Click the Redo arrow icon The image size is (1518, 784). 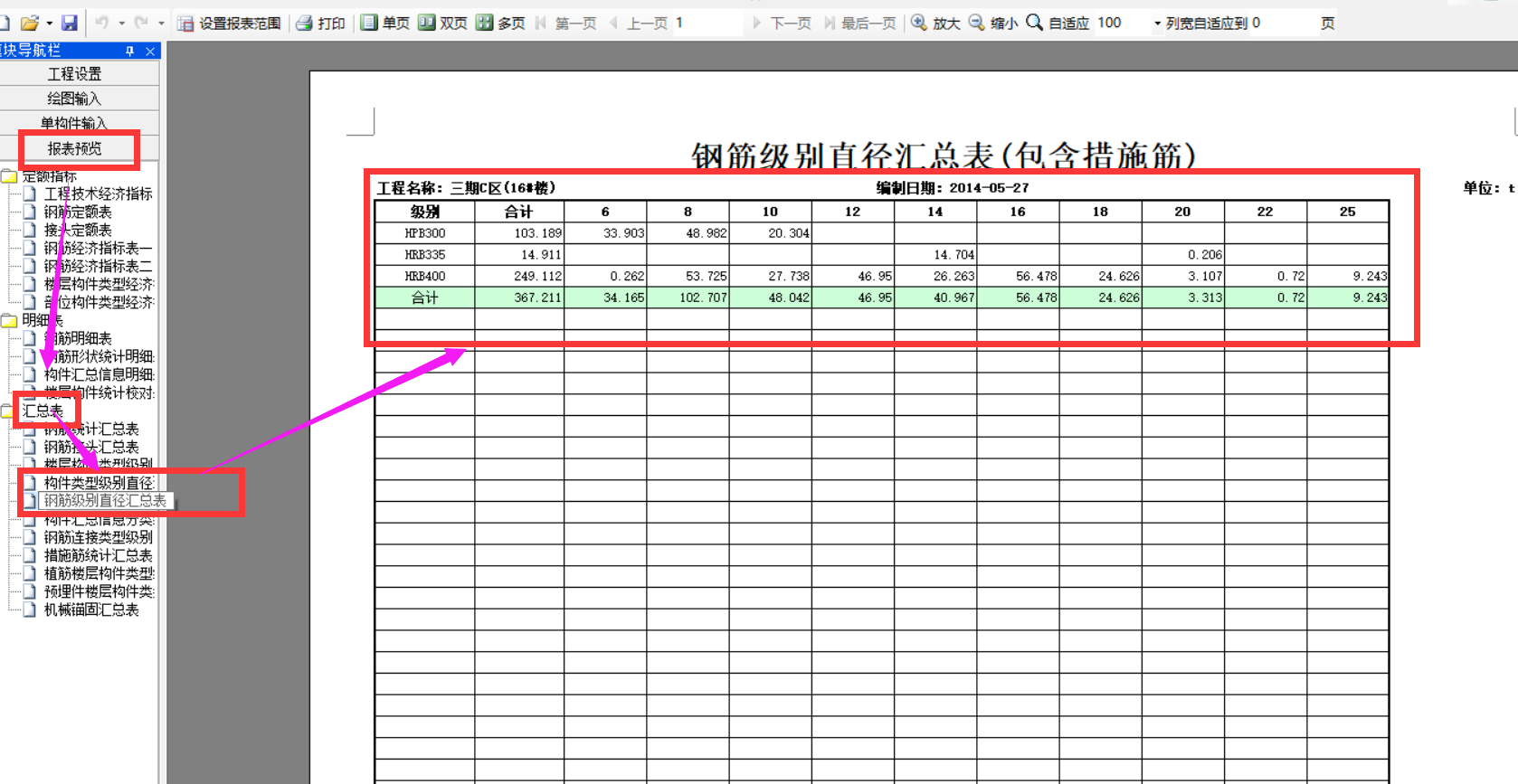pos(141,23)
